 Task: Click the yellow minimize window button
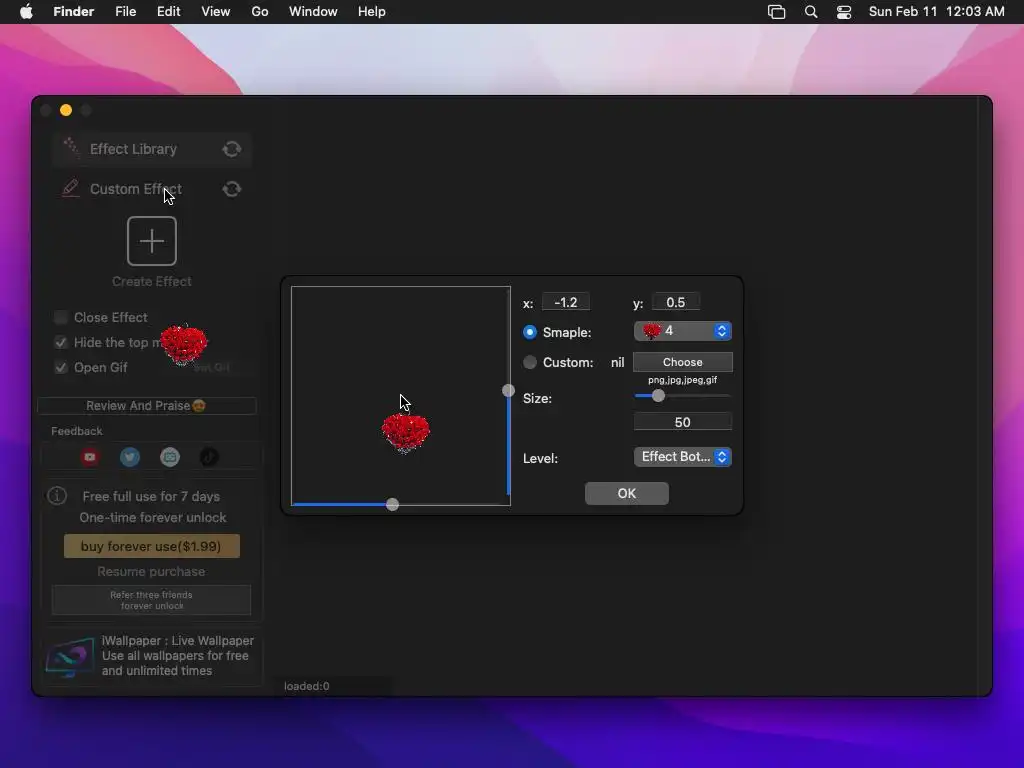(66, 110)
